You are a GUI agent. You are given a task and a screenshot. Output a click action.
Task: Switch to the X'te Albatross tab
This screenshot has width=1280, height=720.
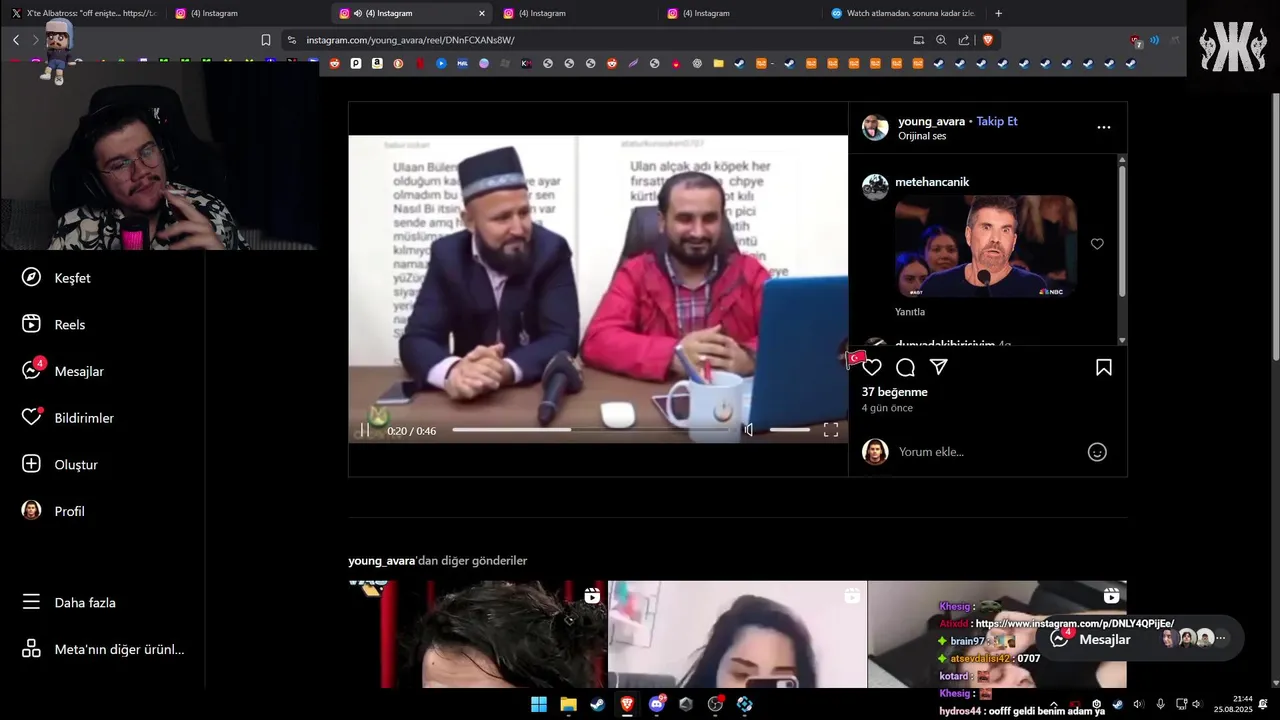tap(84, 13)
